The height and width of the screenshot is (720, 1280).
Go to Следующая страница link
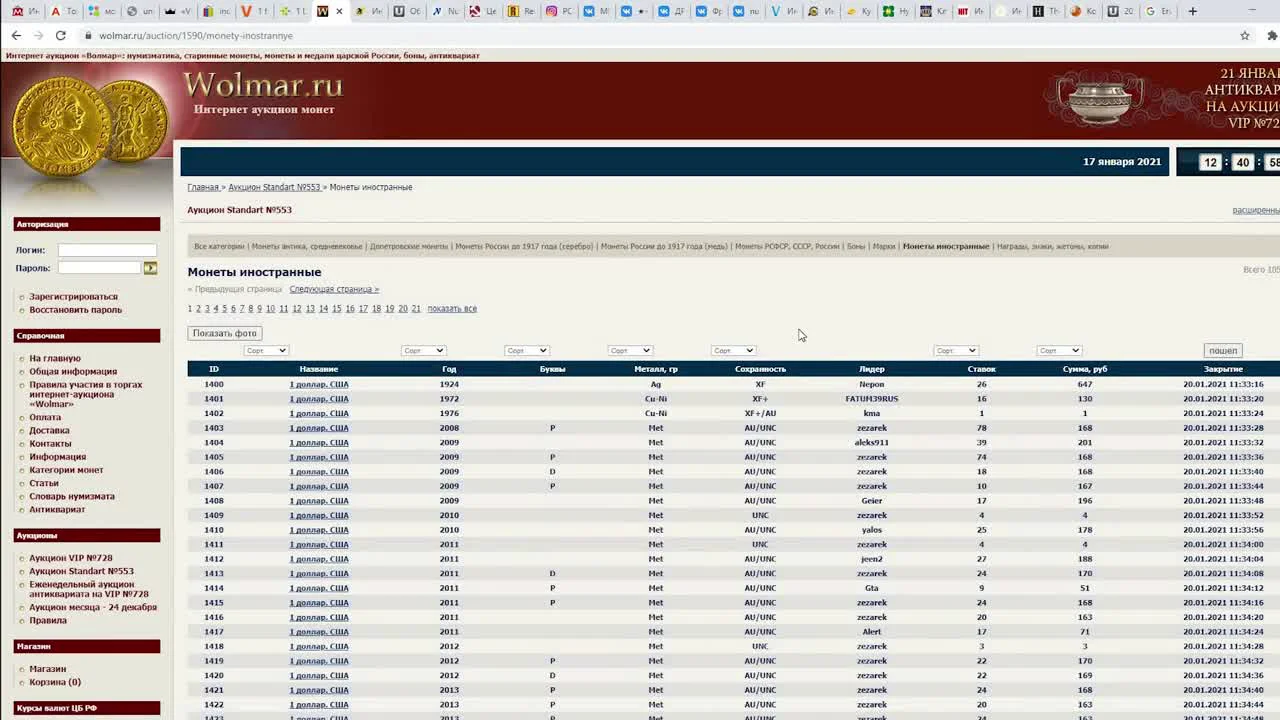coord(334,289)
